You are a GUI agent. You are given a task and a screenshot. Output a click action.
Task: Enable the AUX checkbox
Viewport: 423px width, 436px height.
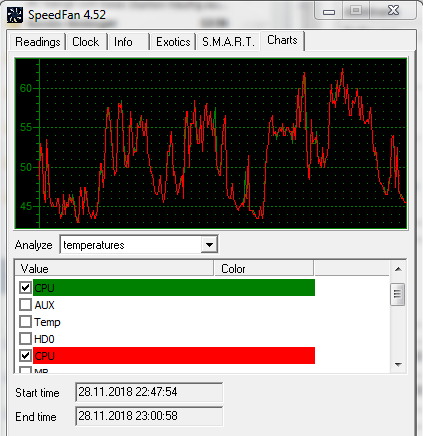[26, 305]
